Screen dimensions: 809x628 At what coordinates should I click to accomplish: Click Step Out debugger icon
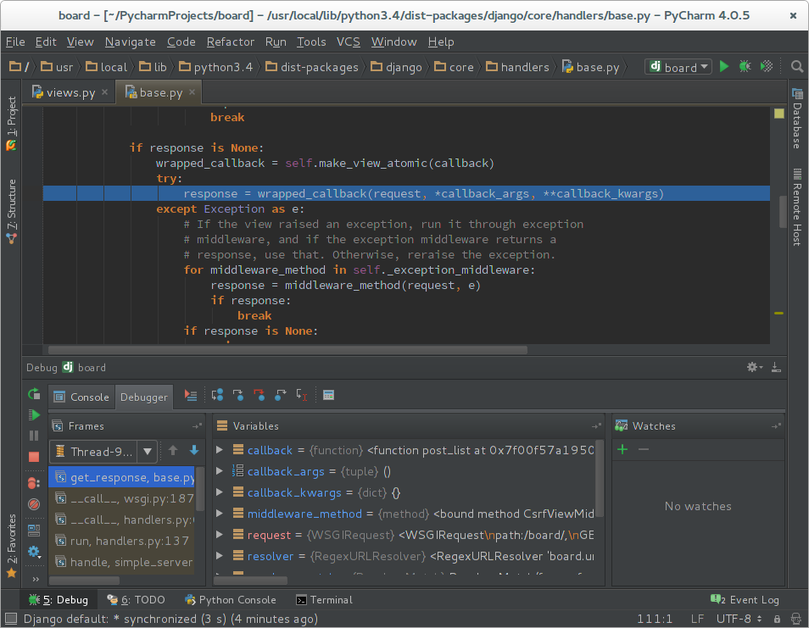(280, 395)
